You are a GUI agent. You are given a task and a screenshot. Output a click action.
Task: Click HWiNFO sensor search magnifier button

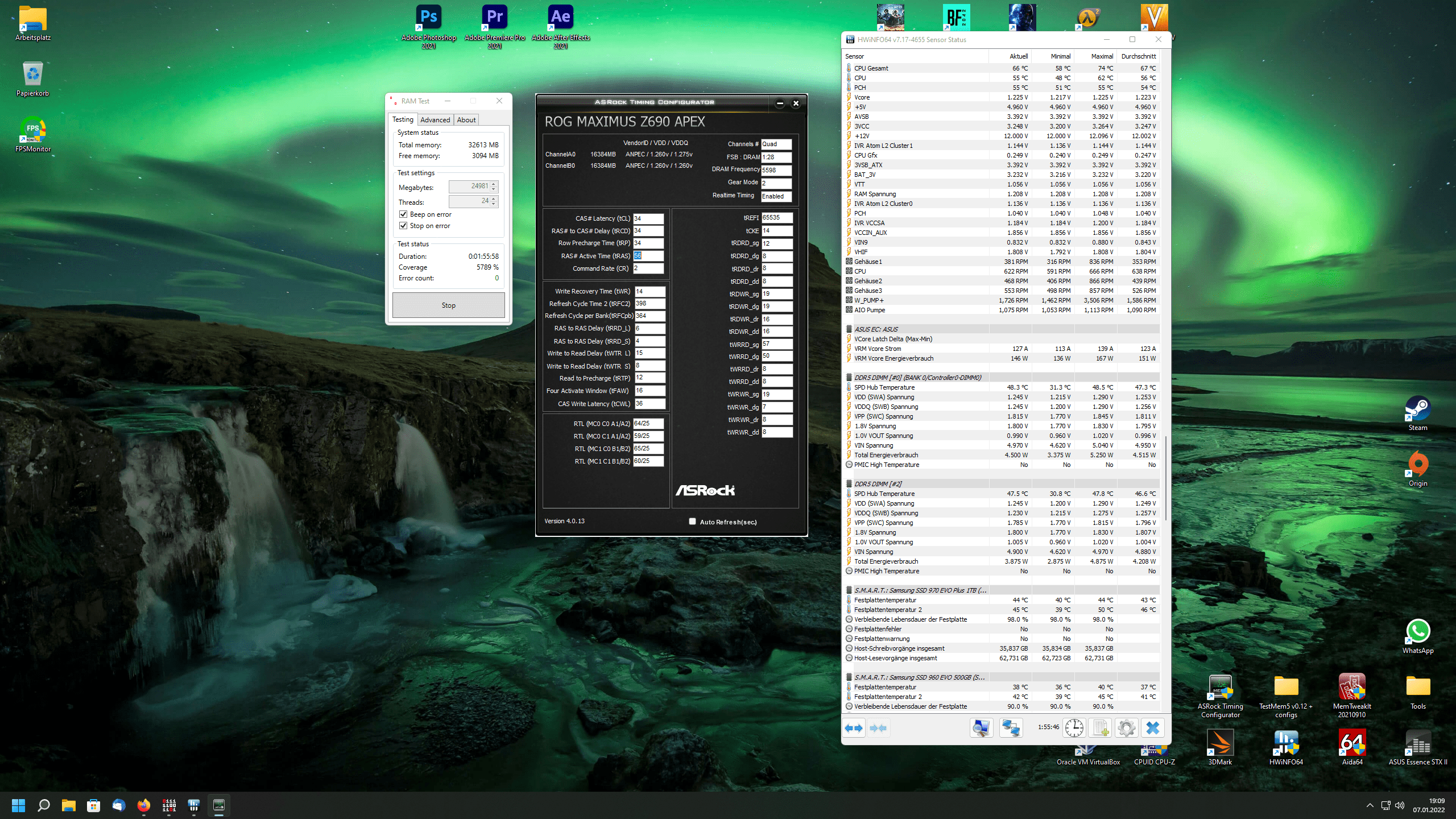[981, 728]
